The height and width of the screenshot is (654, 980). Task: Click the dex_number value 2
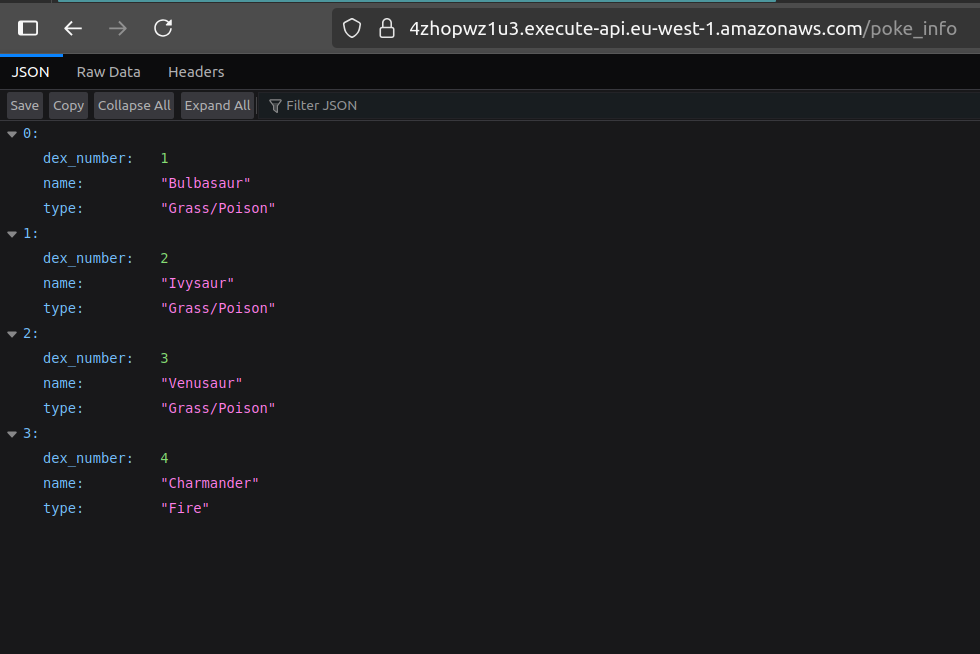(x=164, y=258)
